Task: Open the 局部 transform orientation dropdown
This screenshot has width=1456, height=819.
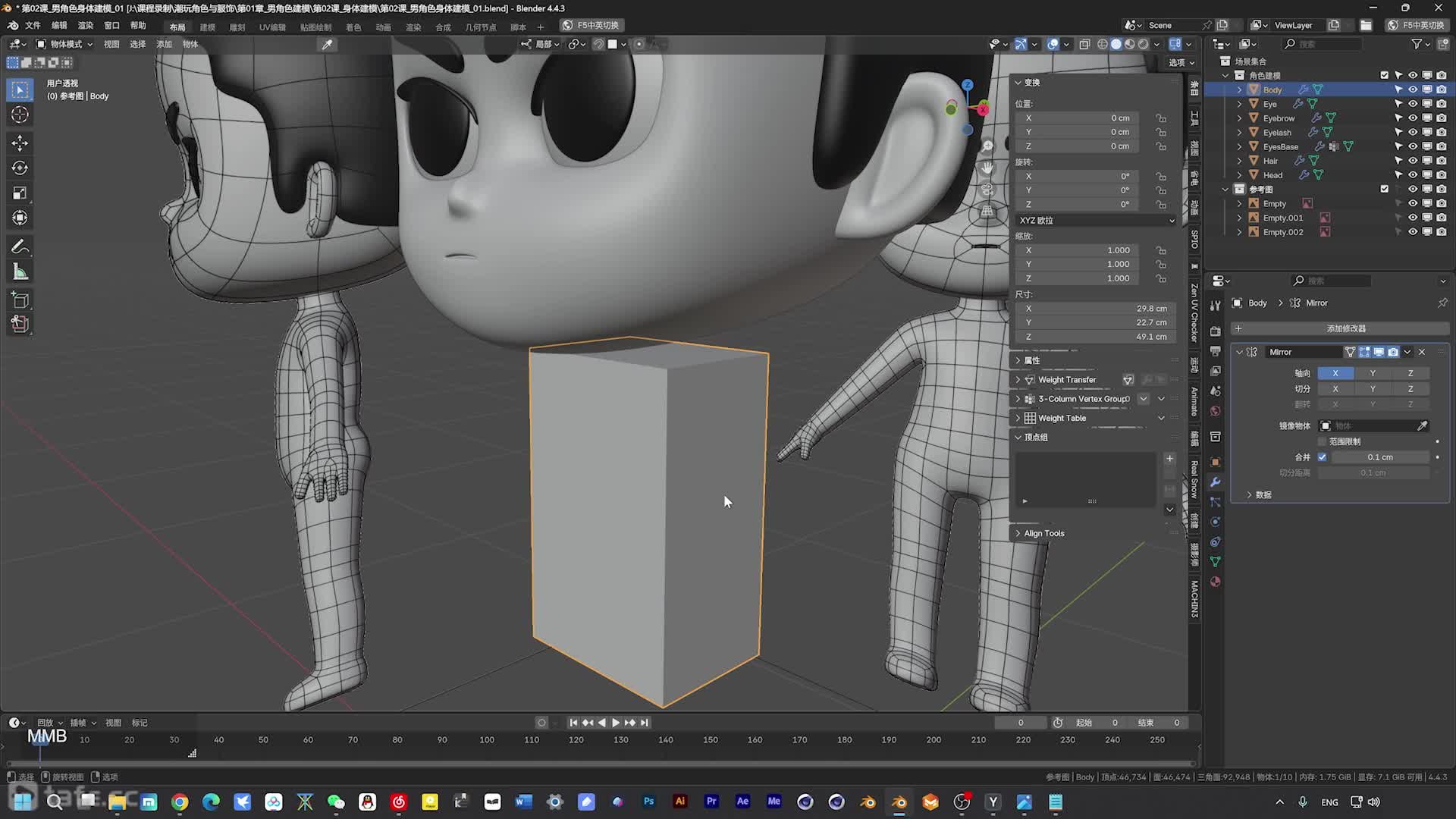Action: (541, 44)
